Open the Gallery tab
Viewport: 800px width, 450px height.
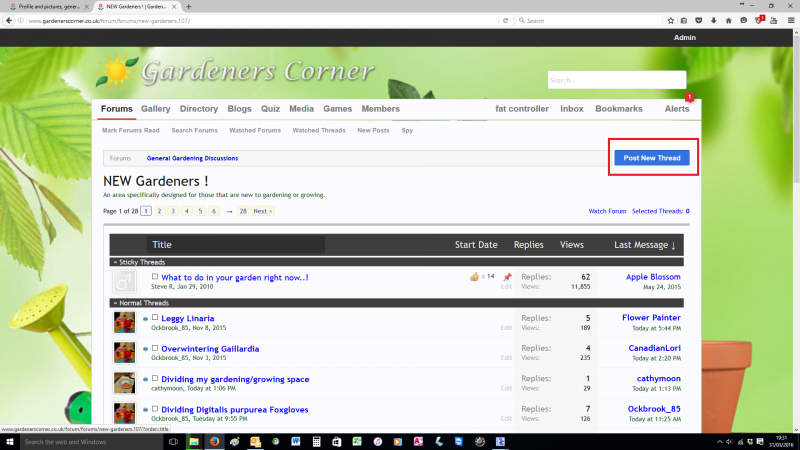tap(155, 109)
